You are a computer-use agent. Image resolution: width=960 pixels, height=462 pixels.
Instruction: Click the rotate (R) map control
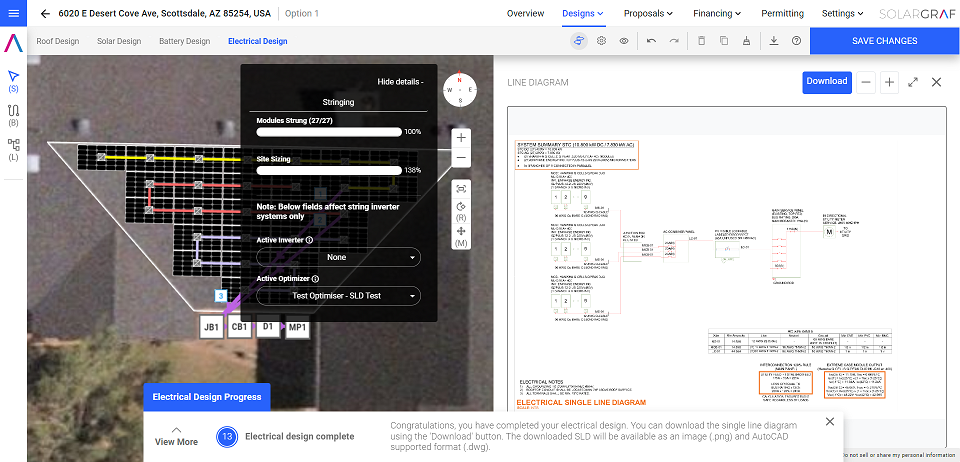coord(461,208)
